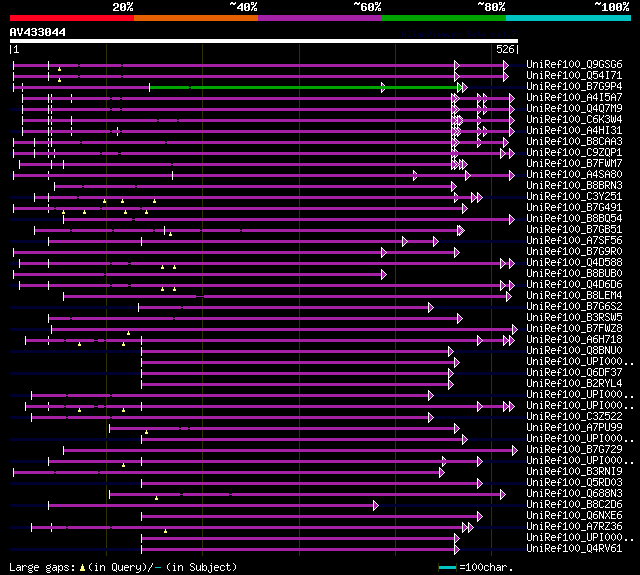This screenshot has height=575, width=640.
Task: Open the UniRef100_B7G9P4 hit label
Action: 574,87
